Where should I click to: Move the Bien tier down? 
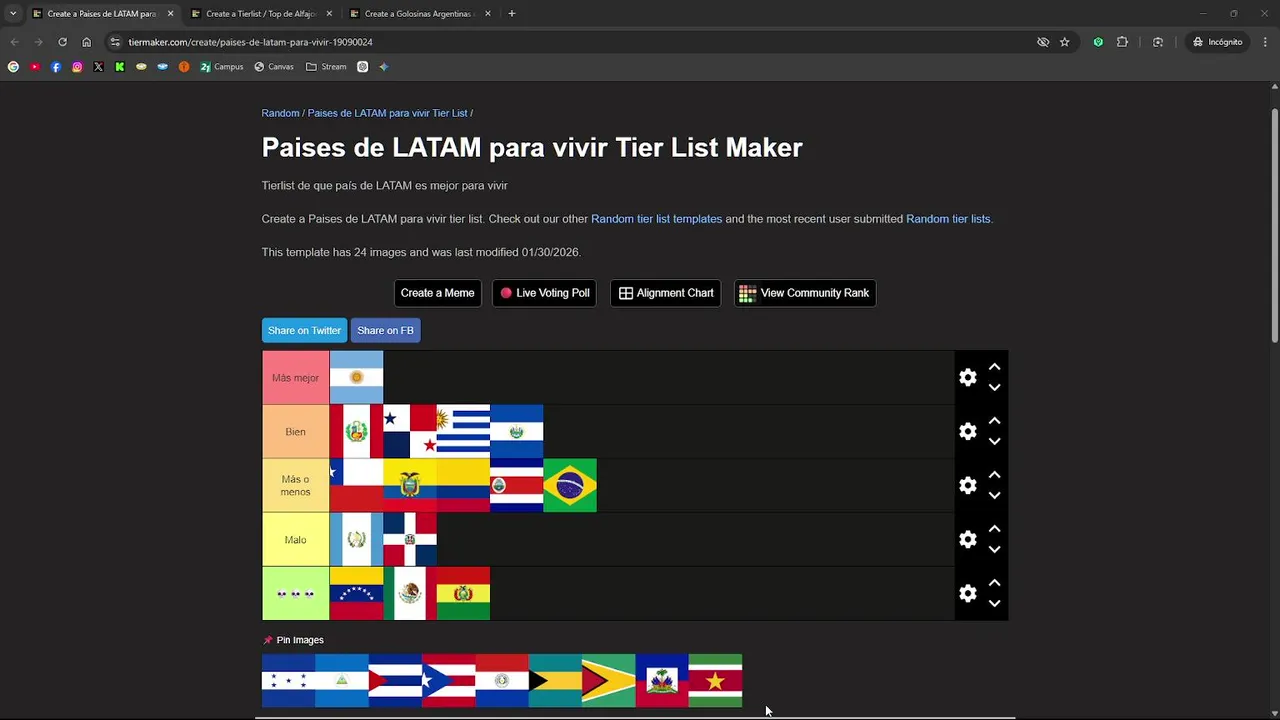(994, 442)
